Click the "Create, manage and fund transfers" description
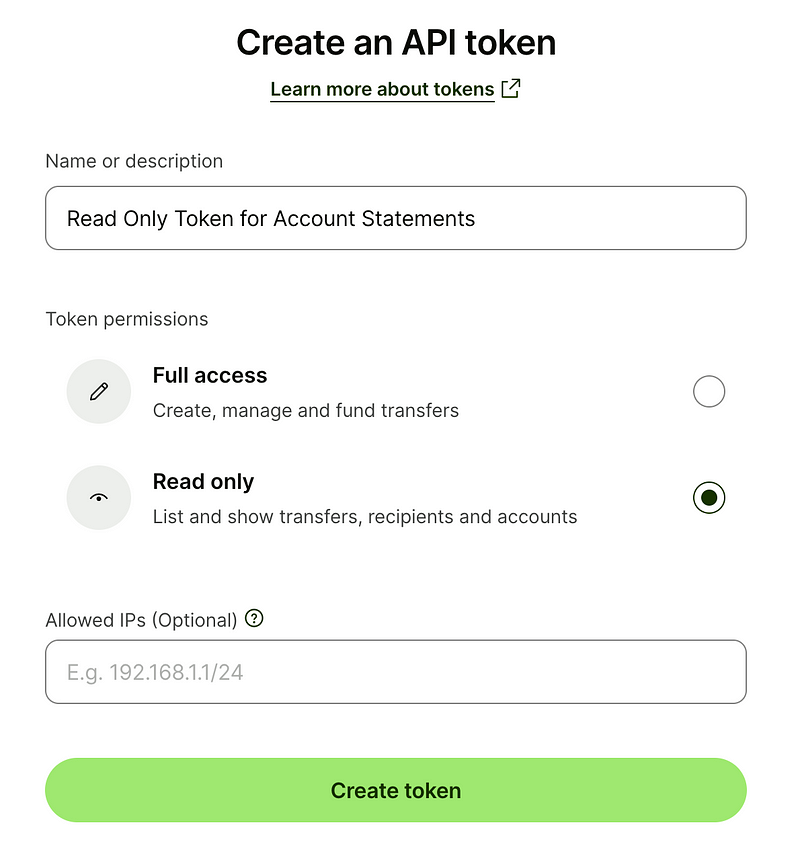The width and height of the screenshot is (800, 842). (305, 410)
